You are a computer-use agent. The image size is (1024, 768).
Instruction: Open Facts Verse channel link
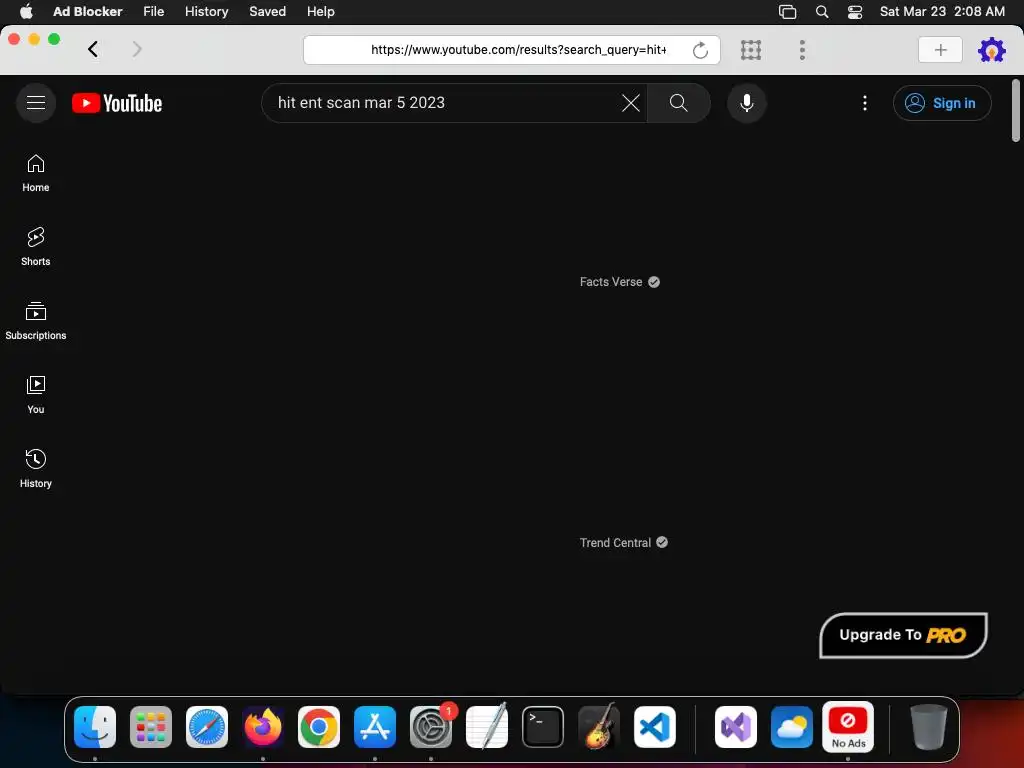coord(611,282)
